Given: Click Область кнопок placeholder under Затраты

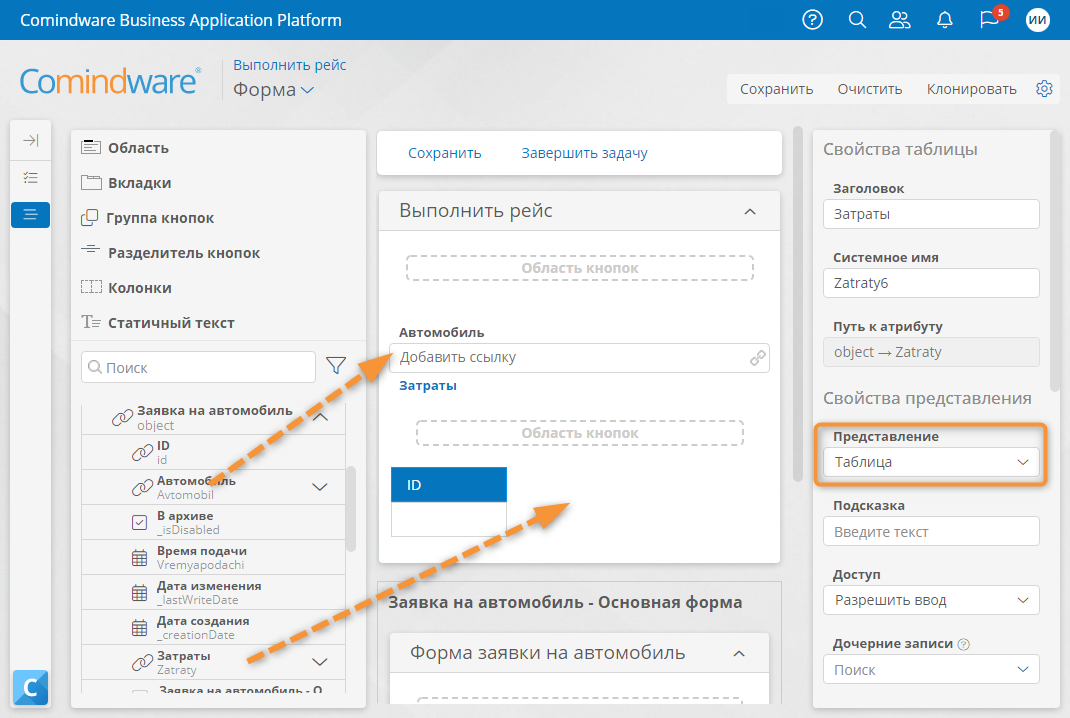Looking at the screenshot, I should tap(579, 433).
